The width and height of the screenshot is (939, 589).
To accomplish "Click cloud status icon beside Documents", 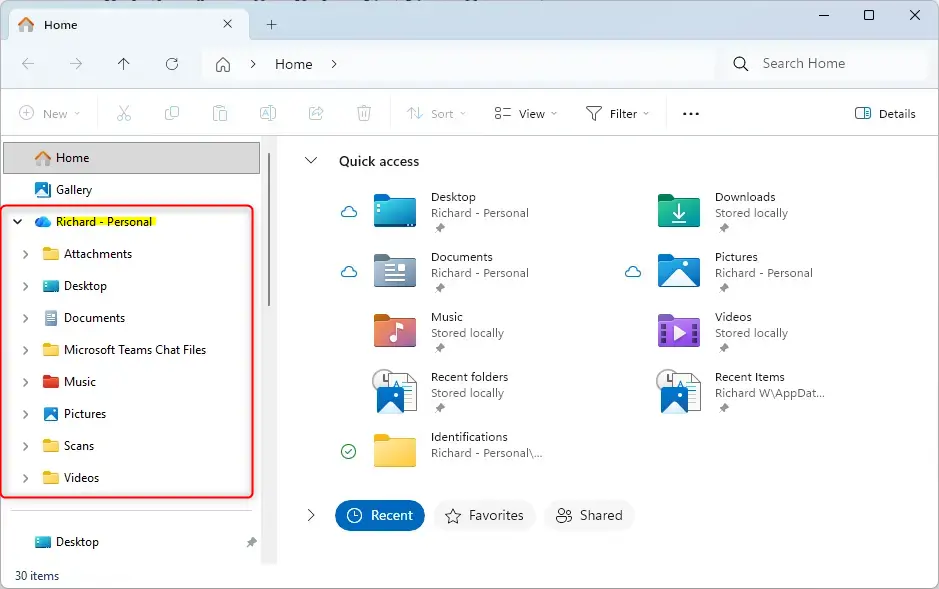I will tap(349, 272).
